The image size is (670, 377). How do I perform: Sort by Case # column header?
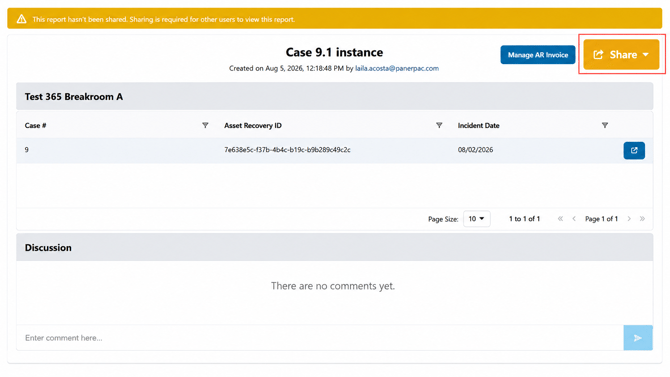[x=35, y=125]
